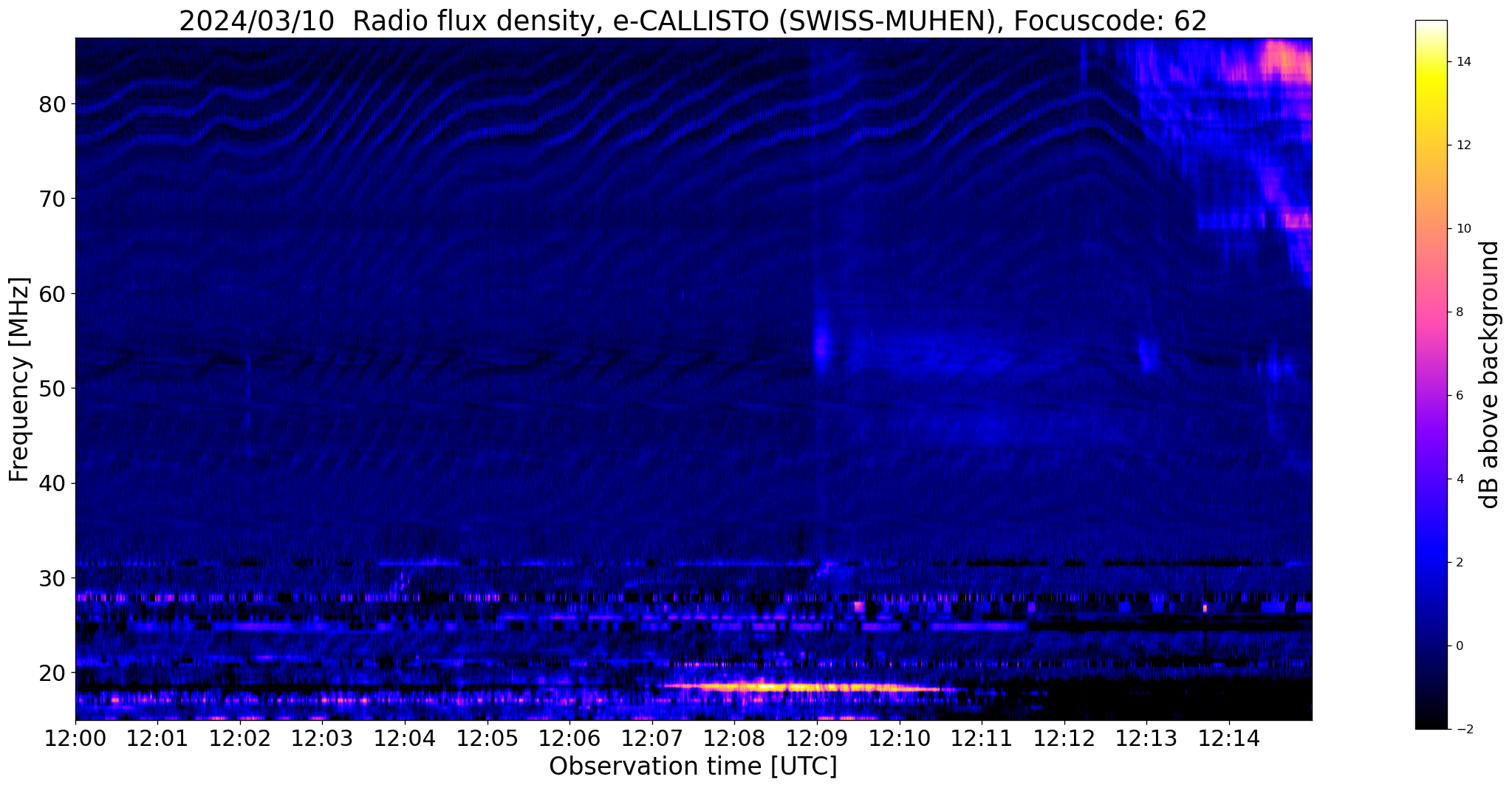Click the 12:07 time tick label

tap(652, 739)
